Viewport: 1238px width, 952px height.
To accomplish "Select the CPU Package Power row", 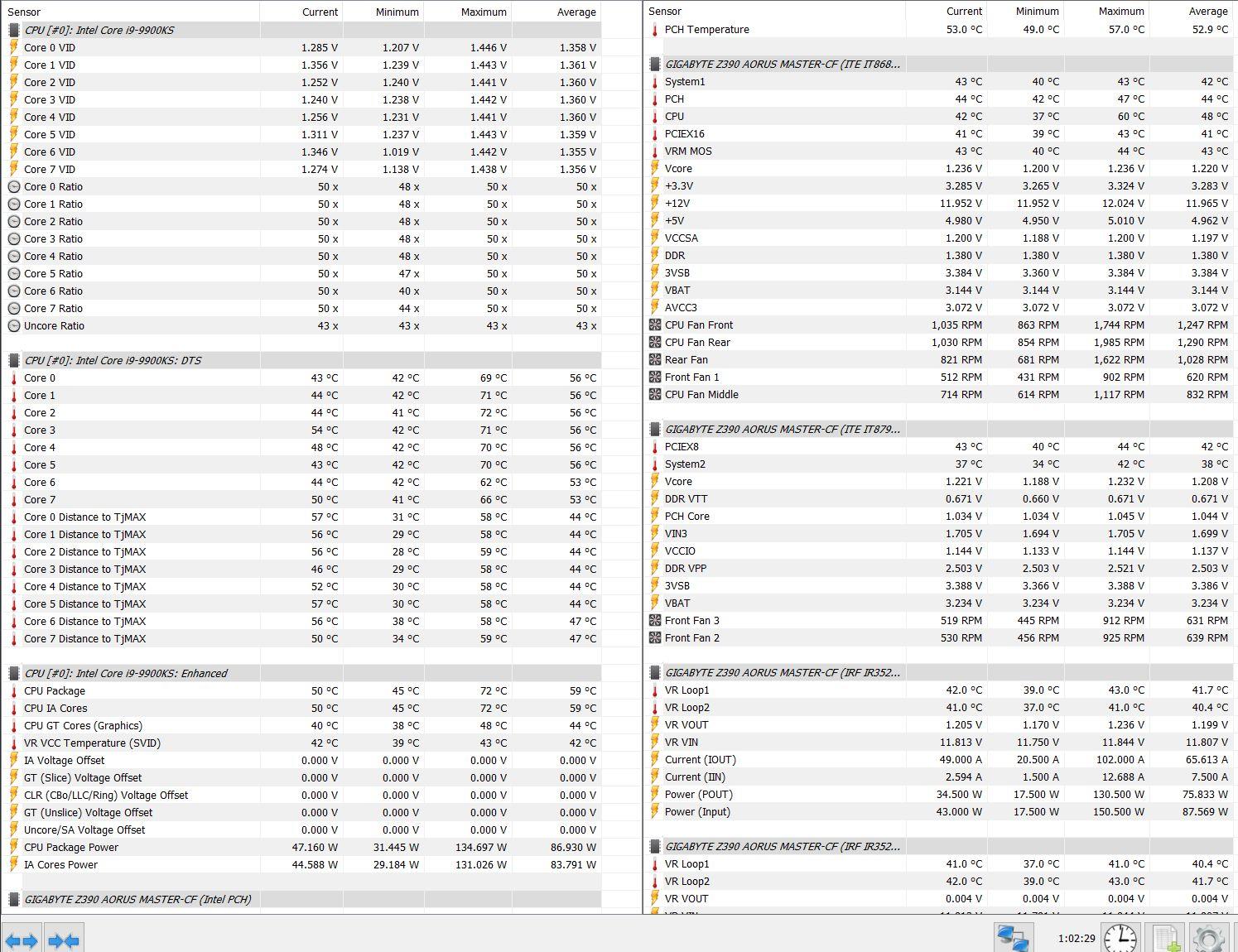I will pyautogui.click(x=71, y=847).
